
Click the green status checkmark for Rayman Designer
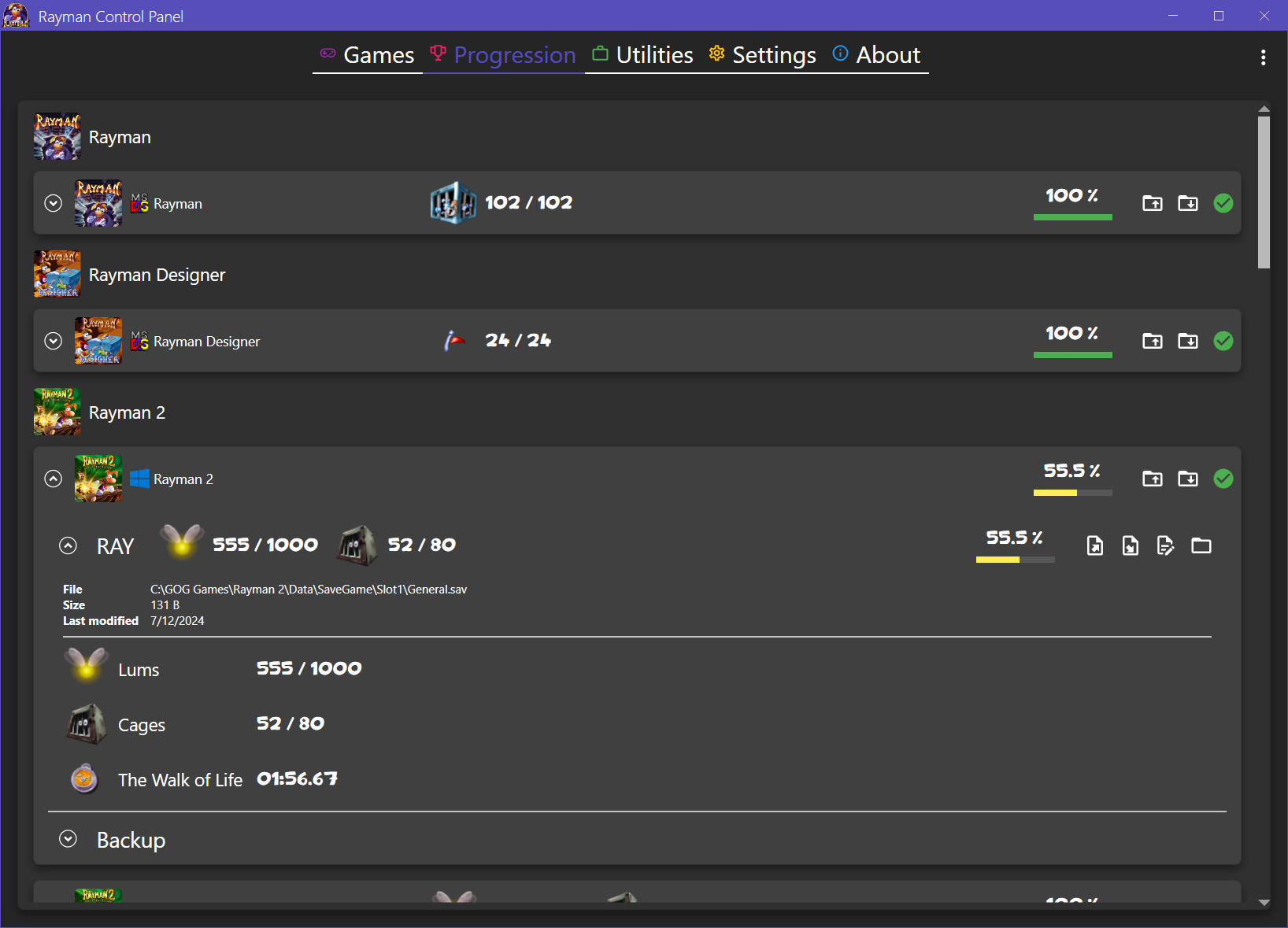pos(1223,341)
